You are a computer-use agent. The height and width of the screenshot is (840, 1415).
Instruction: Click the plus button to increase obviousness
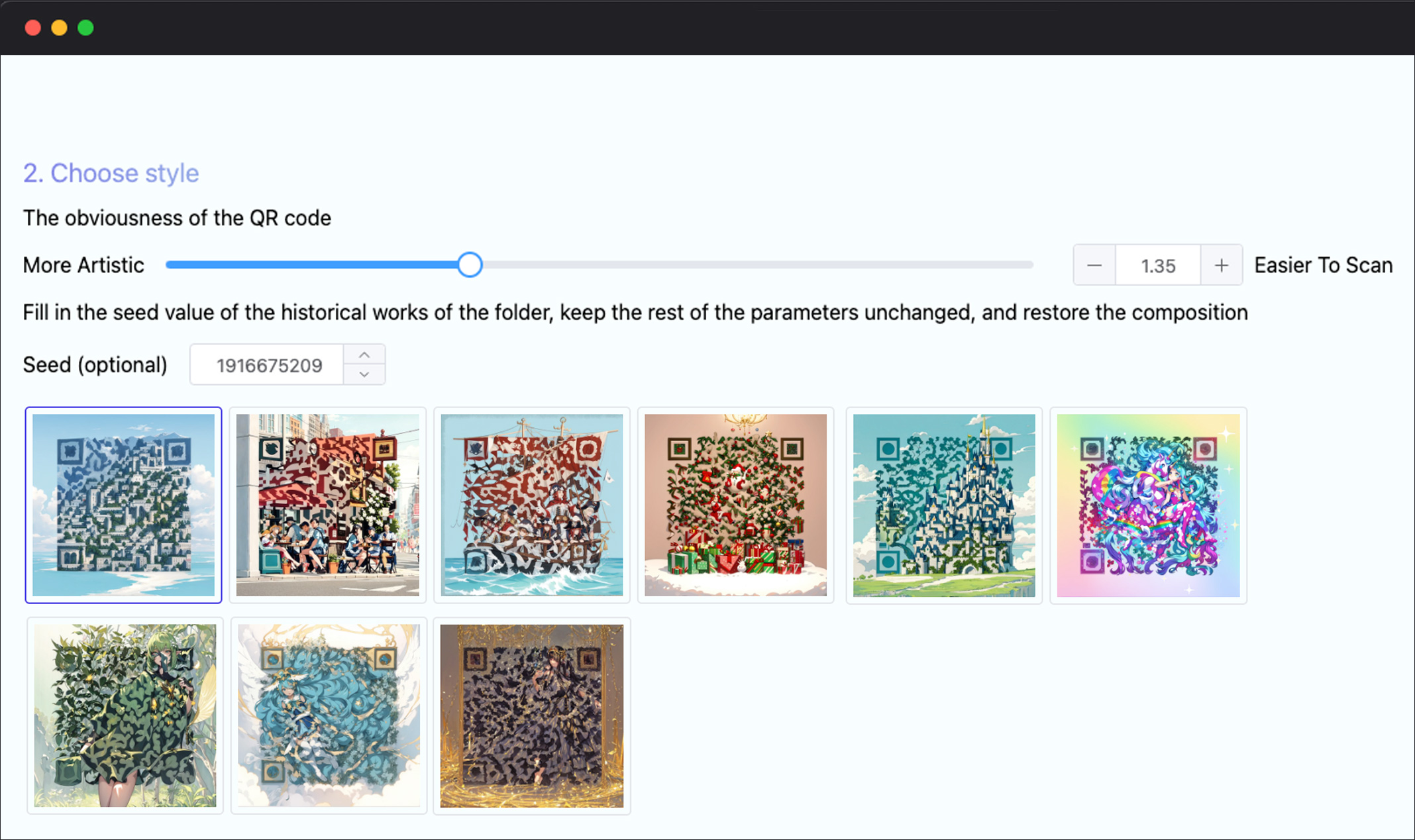[x=1222, y=266]
